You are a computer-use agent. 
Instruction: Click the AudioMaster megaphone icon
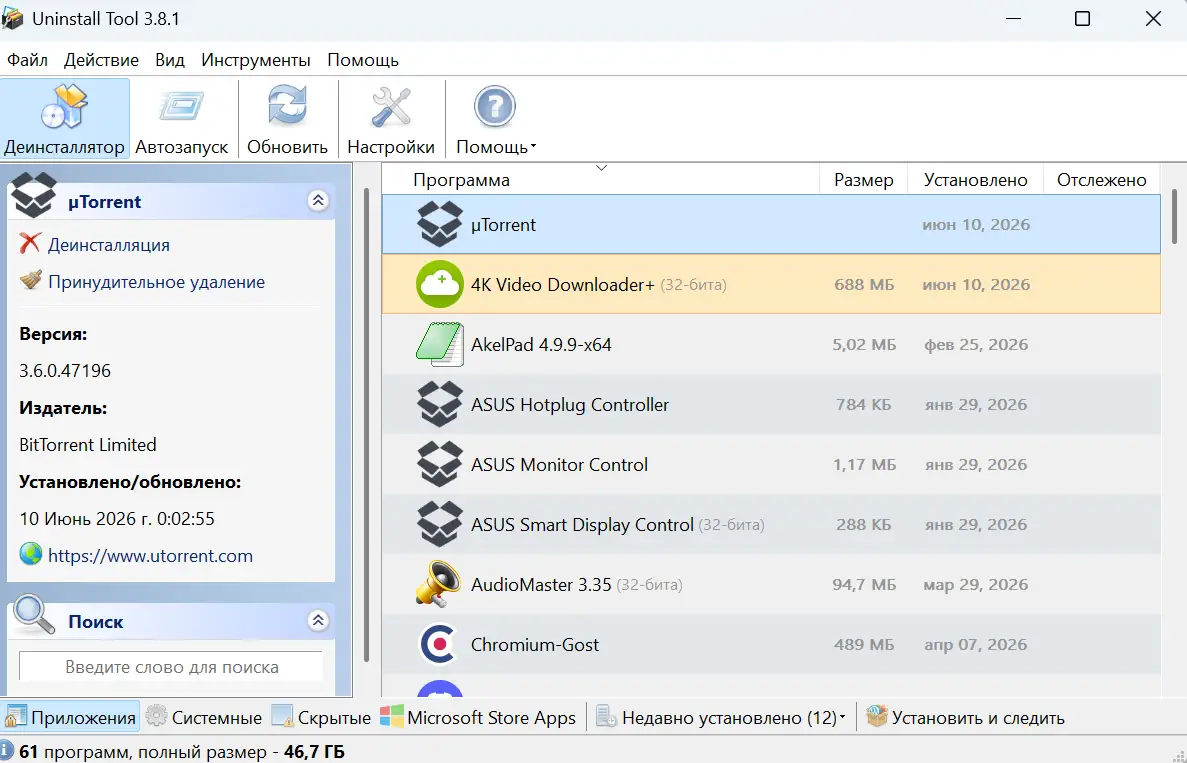point(439,584)
